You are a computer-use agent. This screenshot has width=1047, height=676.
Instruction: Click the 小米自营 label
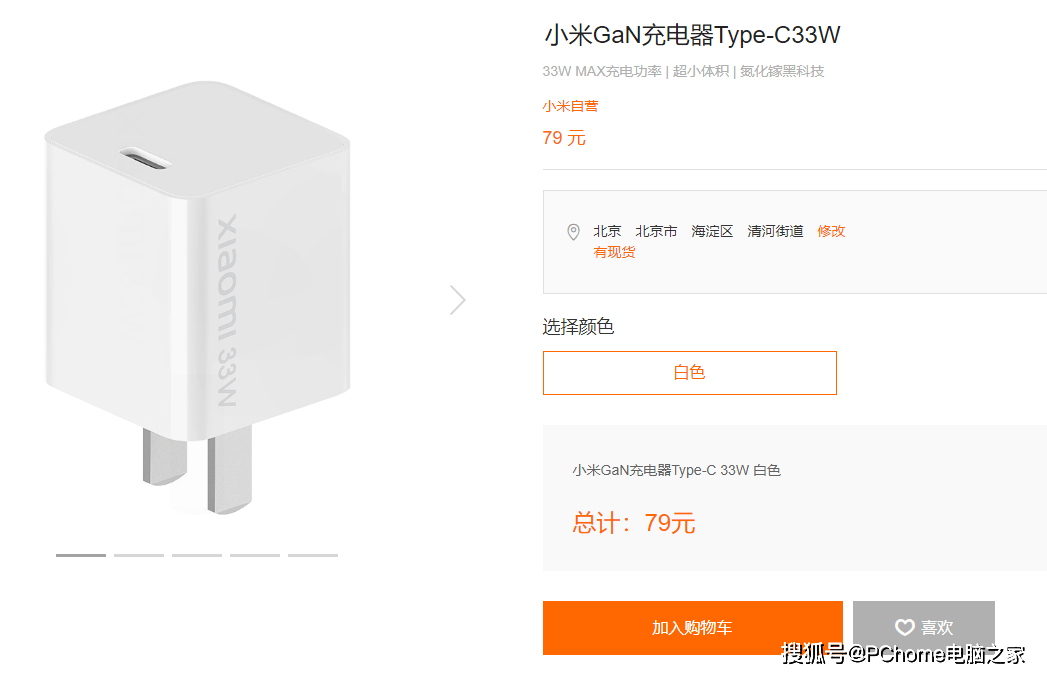[570, 106]
